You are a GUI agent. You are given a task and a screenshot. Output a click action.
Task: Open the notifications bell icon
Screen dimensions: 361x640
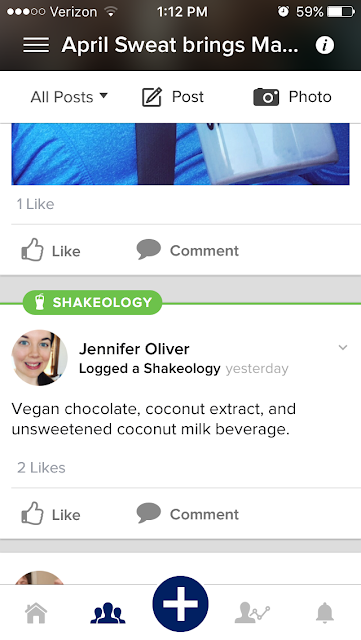click(325, 613)
